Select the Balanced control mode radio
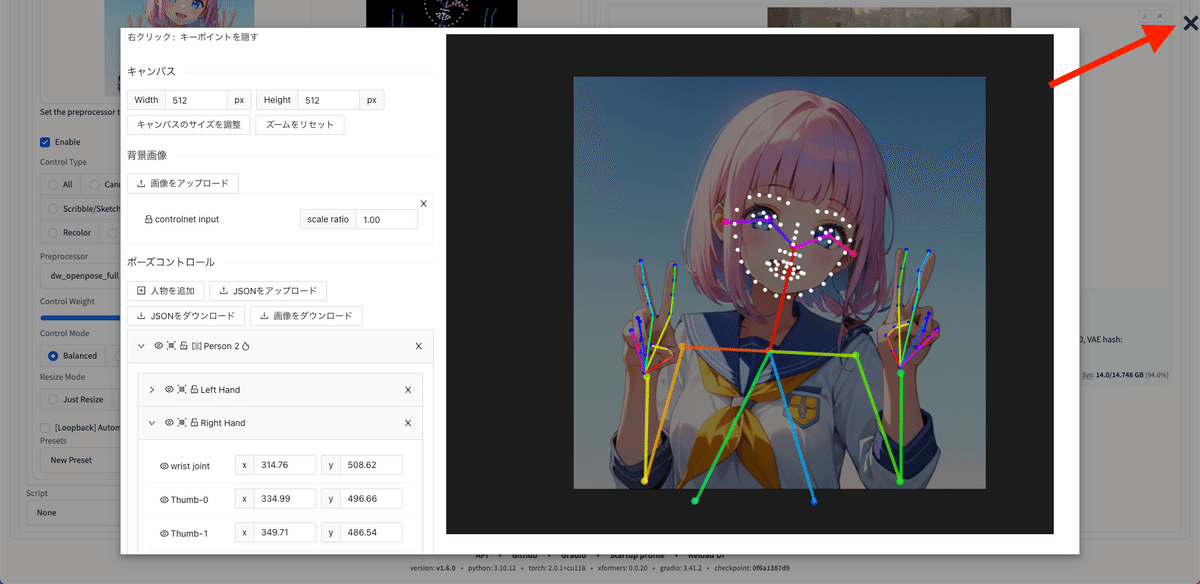The width and height of the screenshot is (1200, 584). click(53, 355)
